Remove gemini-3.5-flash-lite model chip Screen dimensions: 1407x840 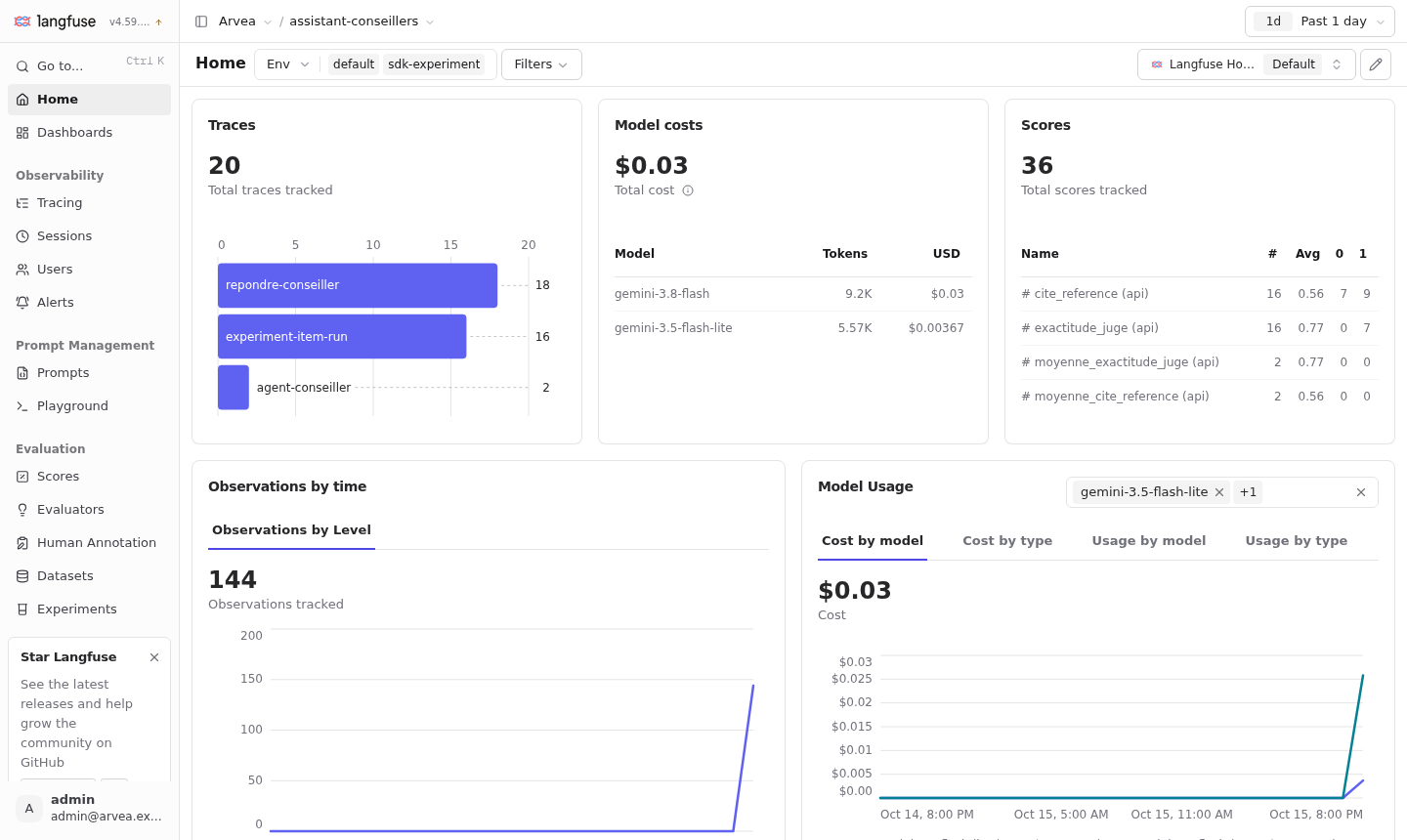(1219, 492)
